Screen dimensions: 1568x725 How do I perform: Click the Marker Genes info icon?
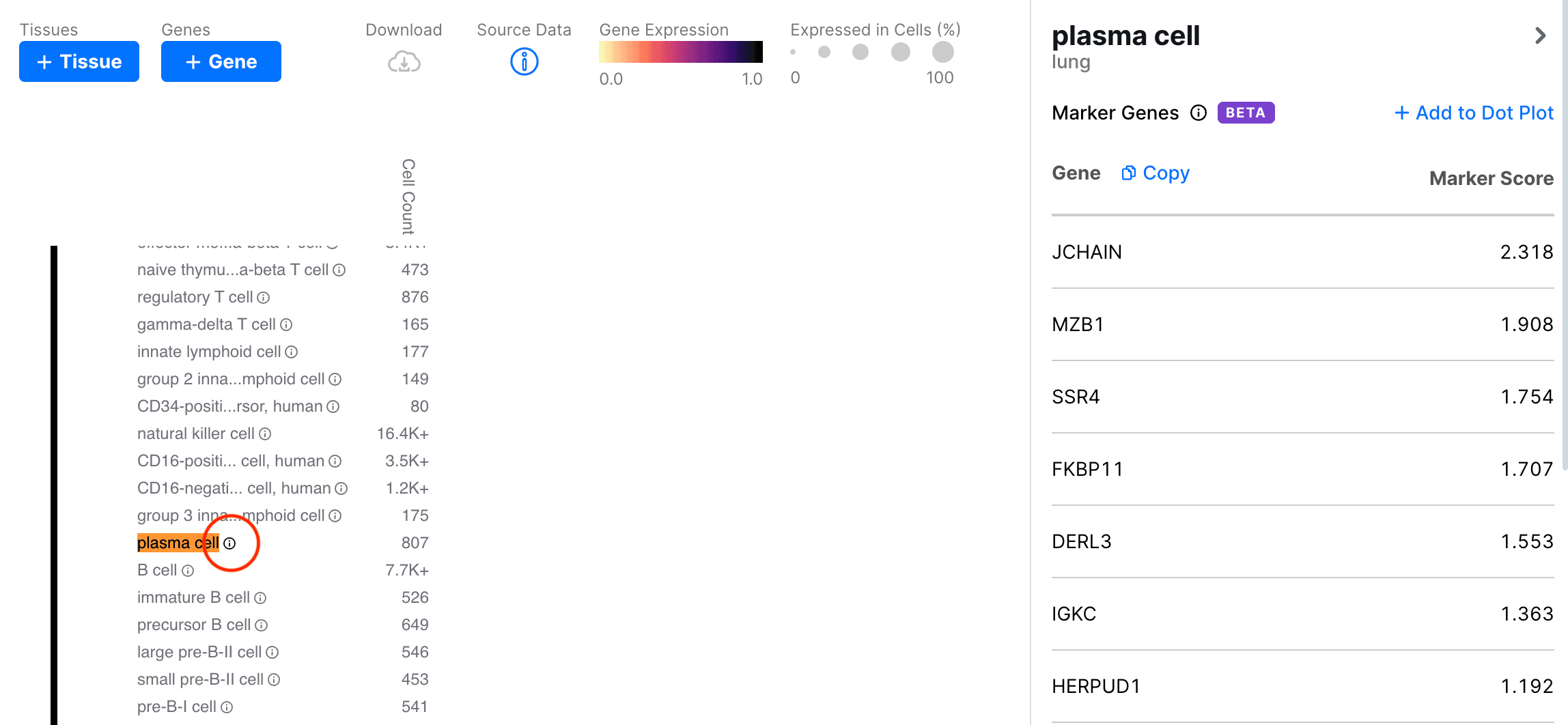click(1199, 113)
